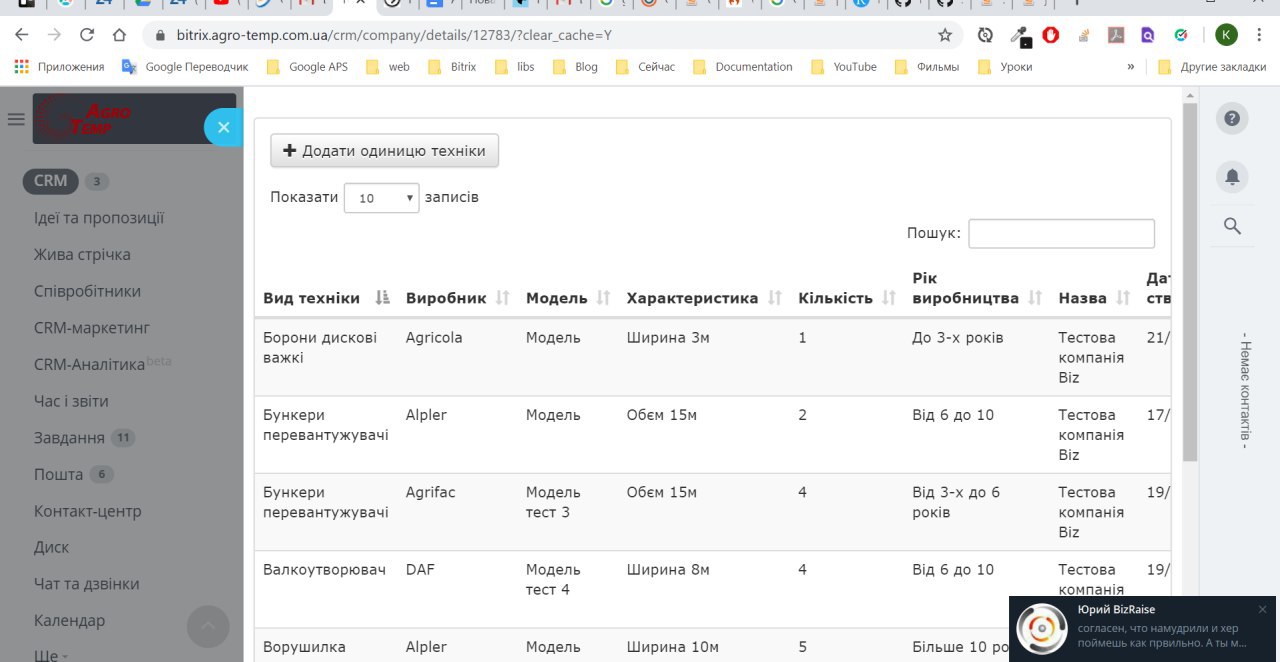Open Співробітники menu item
Viewport: 1280px width, 662px height.
pos(87,291)
